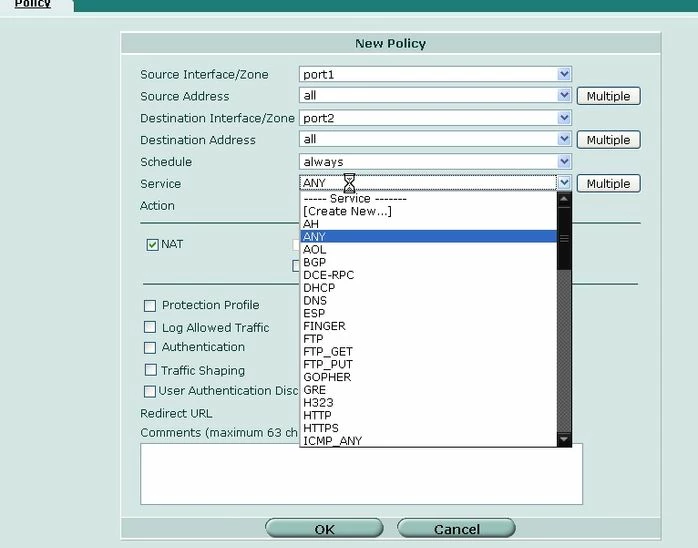Screen dimensions: 698x548
Task: Toggle User Authentication Disclaimer checkbox
Action: (150, 391)
